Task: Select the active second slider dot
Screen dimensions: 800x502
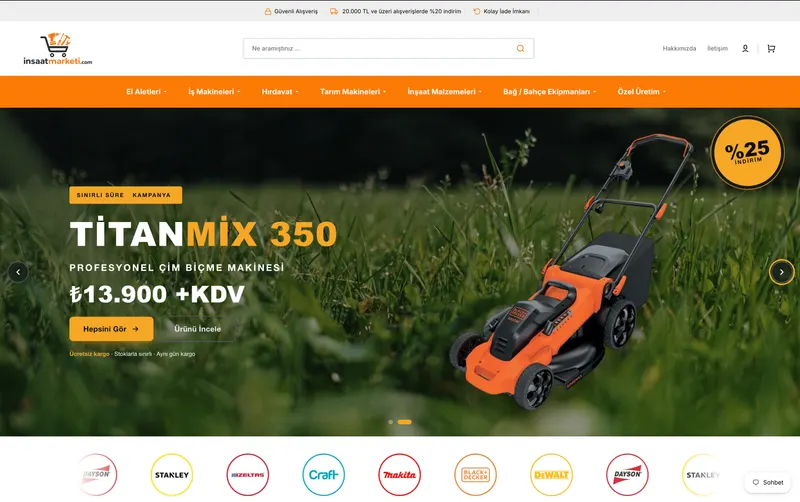Action: 405,422
